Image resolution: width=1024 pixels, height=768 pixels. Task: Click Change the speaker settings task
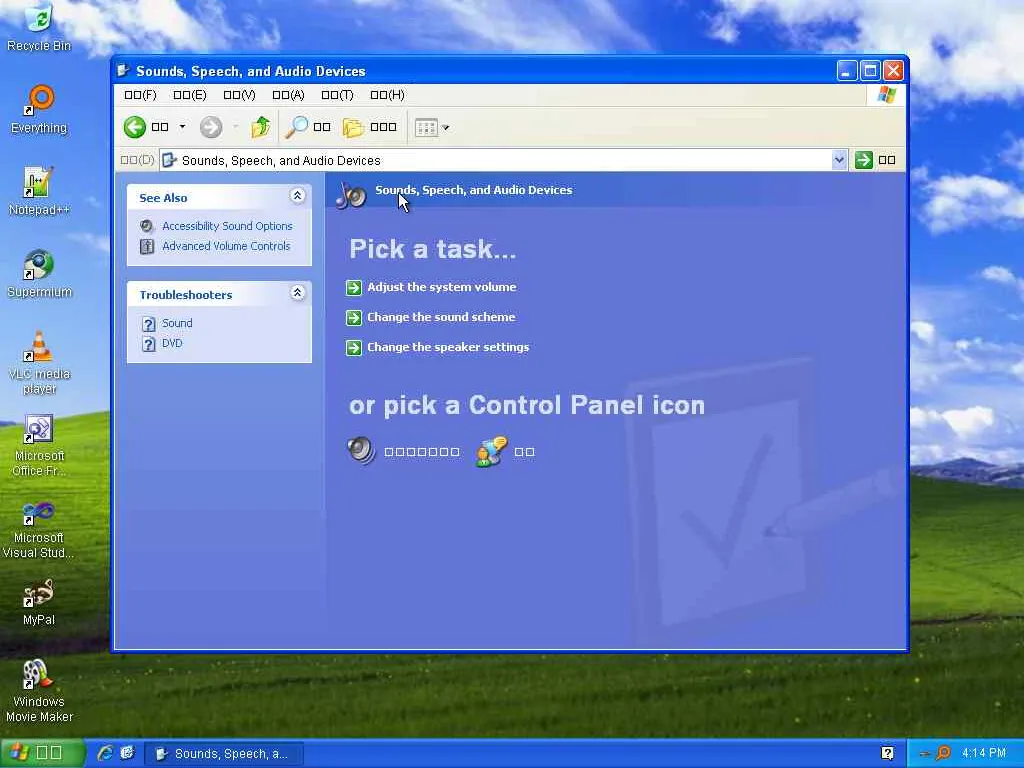click(448, 347)
